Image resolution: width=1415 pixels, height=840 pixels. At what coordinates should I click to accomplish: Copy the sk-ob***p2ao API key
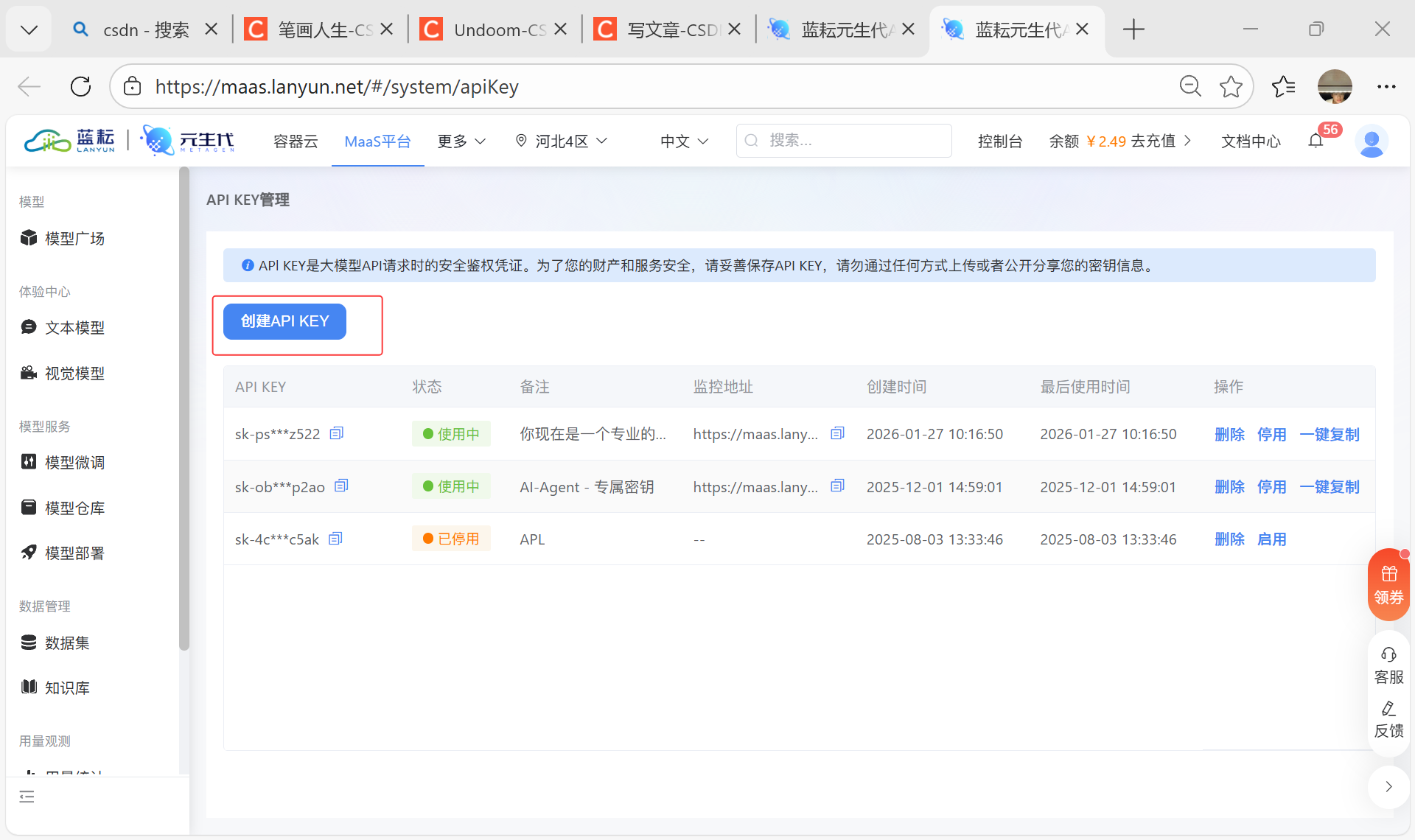click(x=341, y=486)
